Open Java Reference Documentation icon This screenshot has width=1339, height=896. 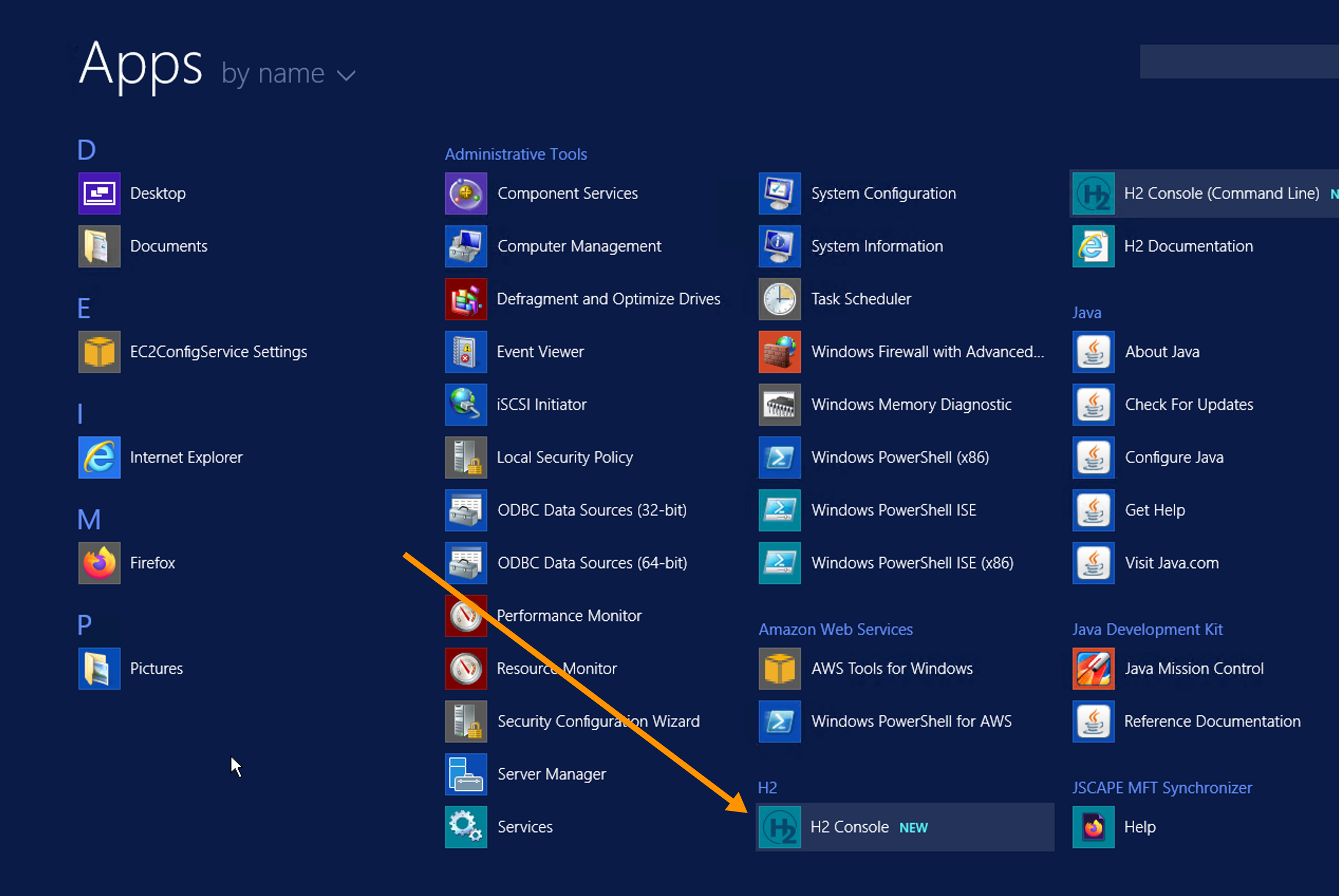click(x=1093, y=721)
